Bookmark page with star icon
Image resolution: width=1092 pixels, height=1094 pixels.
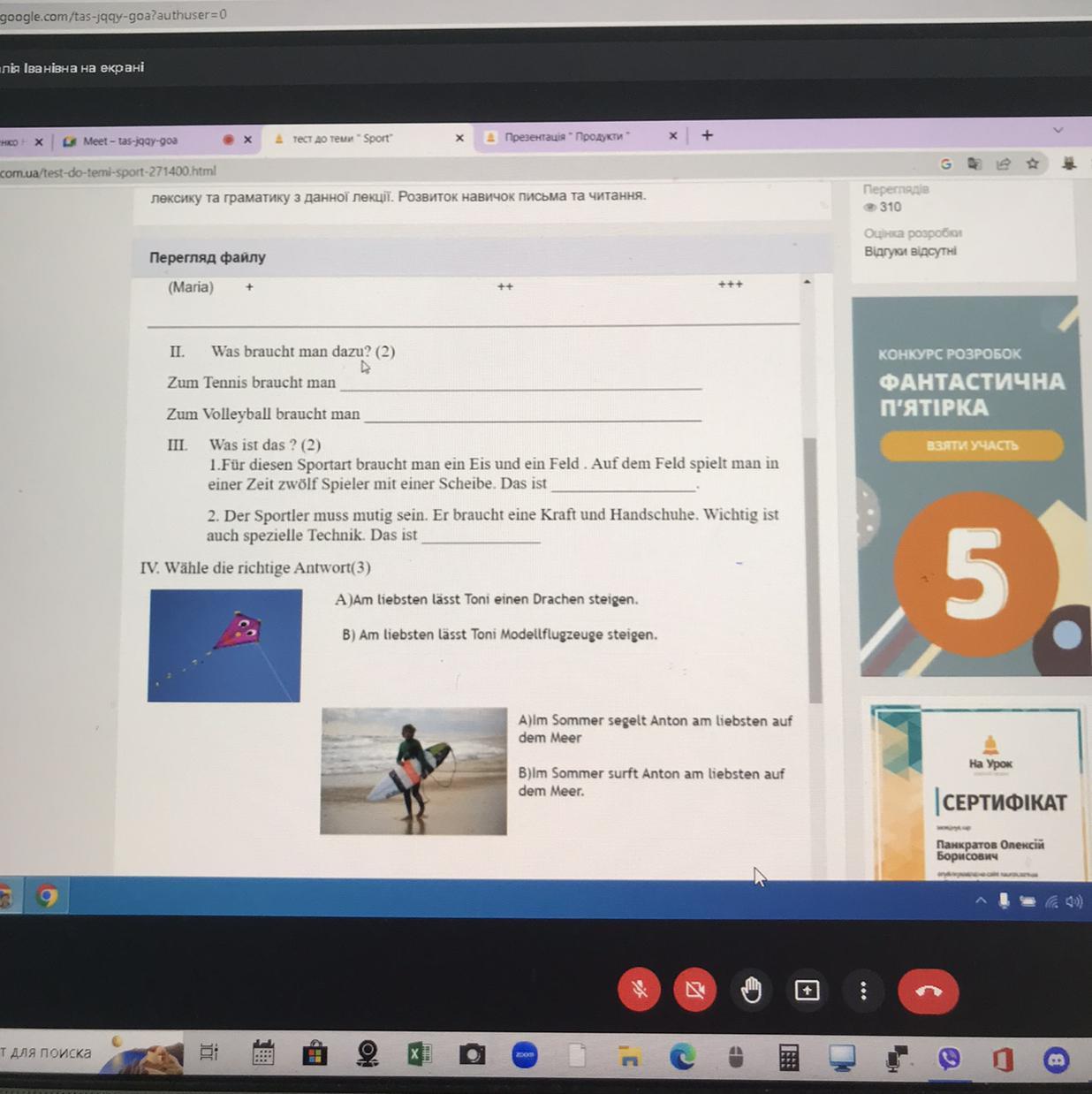coord(1032,163)
